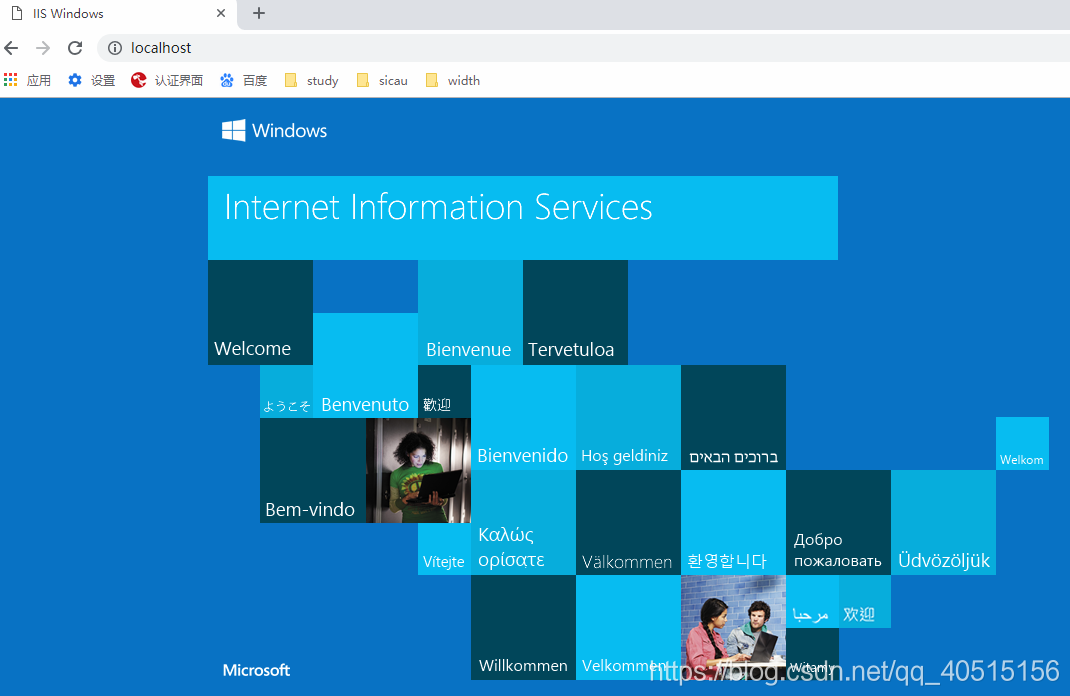Open the study bookmark folder
Viewport: 1070px width, 696px height.
(x=311, y=81)
